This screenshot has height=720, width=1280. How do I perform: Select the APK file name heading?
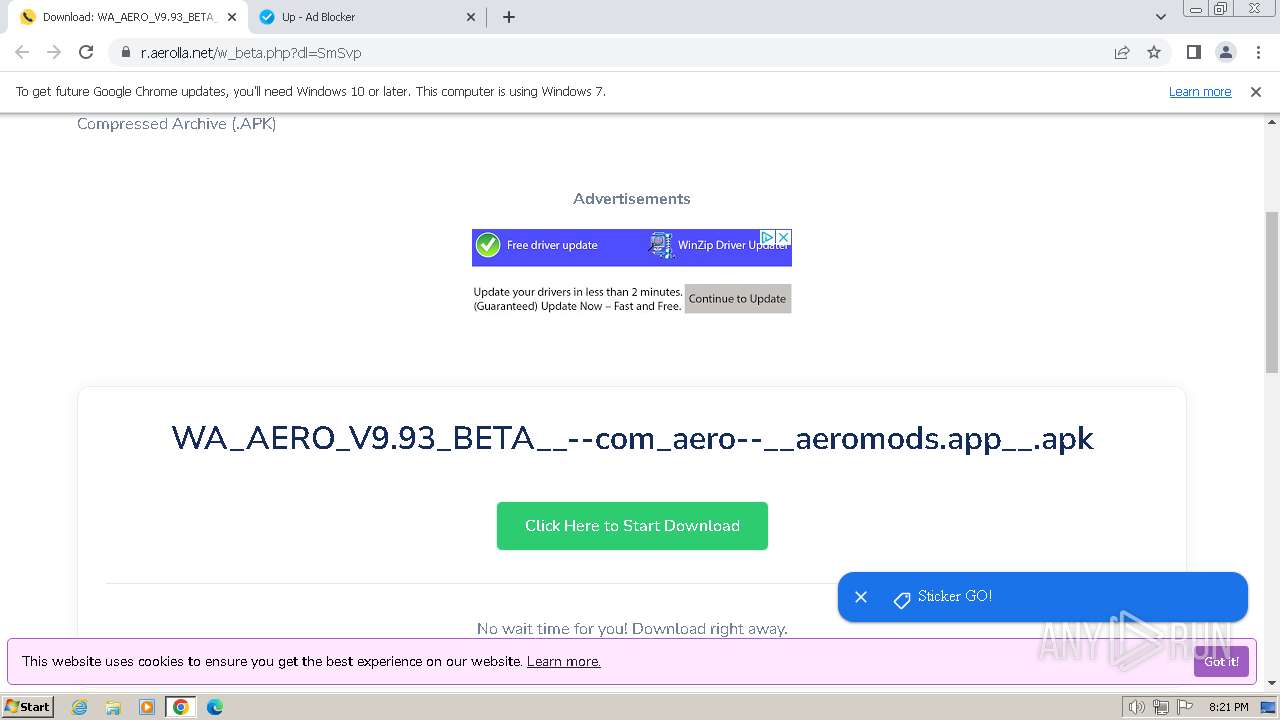[x=632, y=438]
